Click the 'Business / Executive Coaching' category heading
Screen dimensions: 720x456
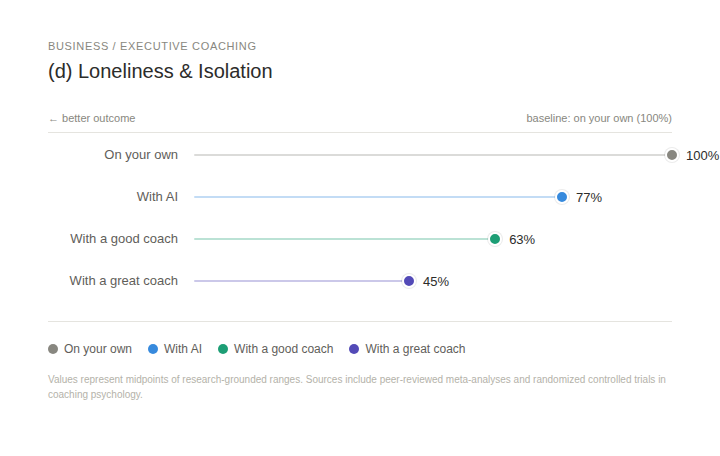pyautogui.click(x=152, y=46)
